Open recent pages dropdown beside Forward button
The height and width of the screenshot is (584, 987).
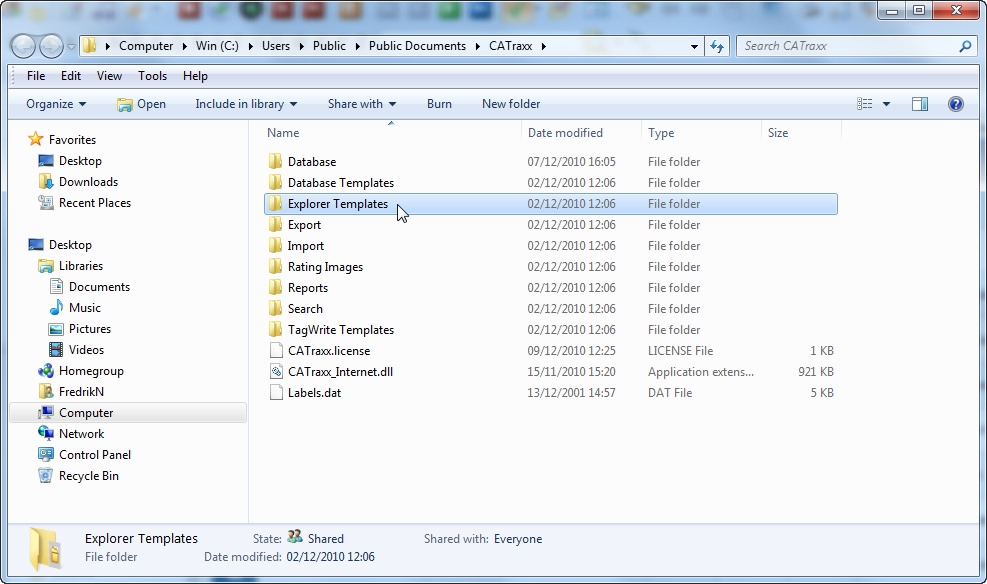pyautogui.click(x=71, y=47)
